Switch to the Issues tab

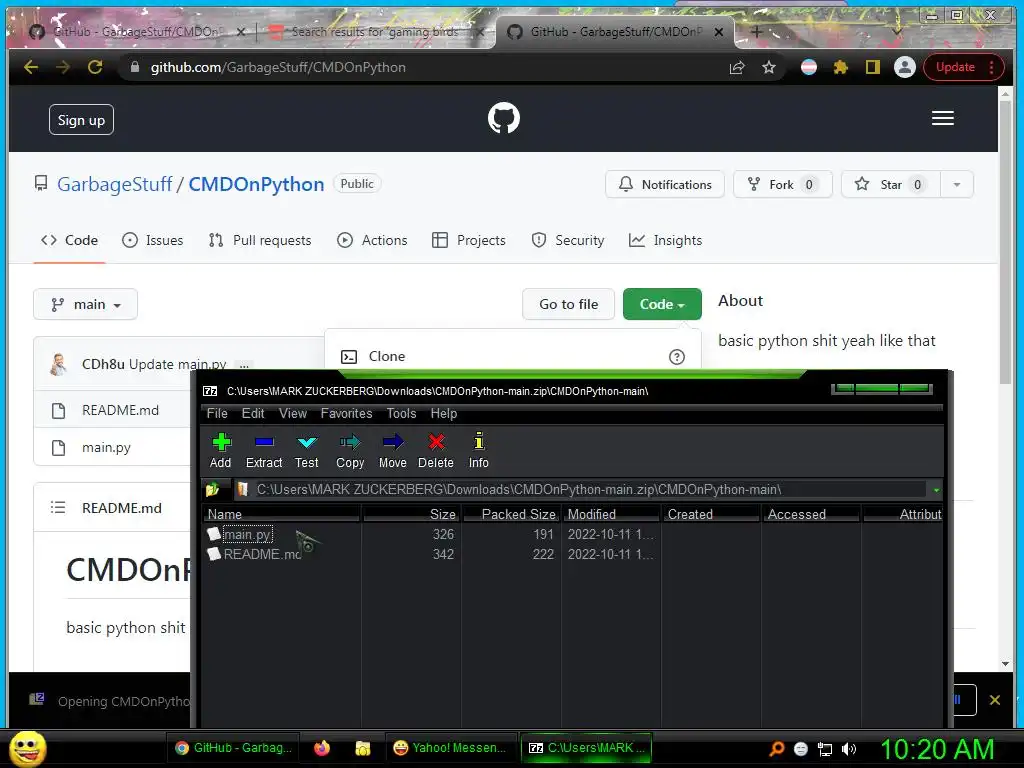click(153, 240)
